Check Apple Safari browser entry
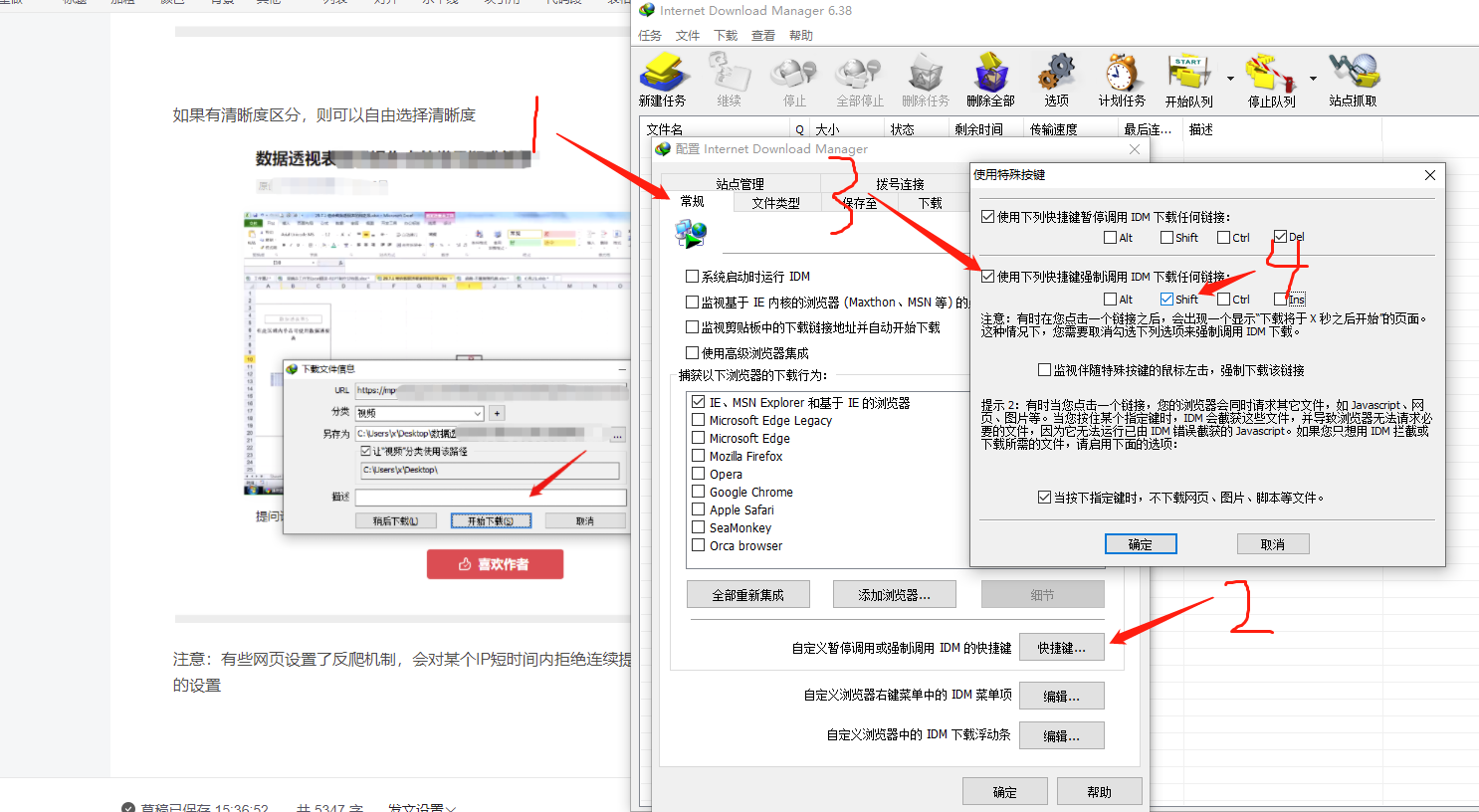The width and height of the screenshot is (1479, 812). [699, 510]
